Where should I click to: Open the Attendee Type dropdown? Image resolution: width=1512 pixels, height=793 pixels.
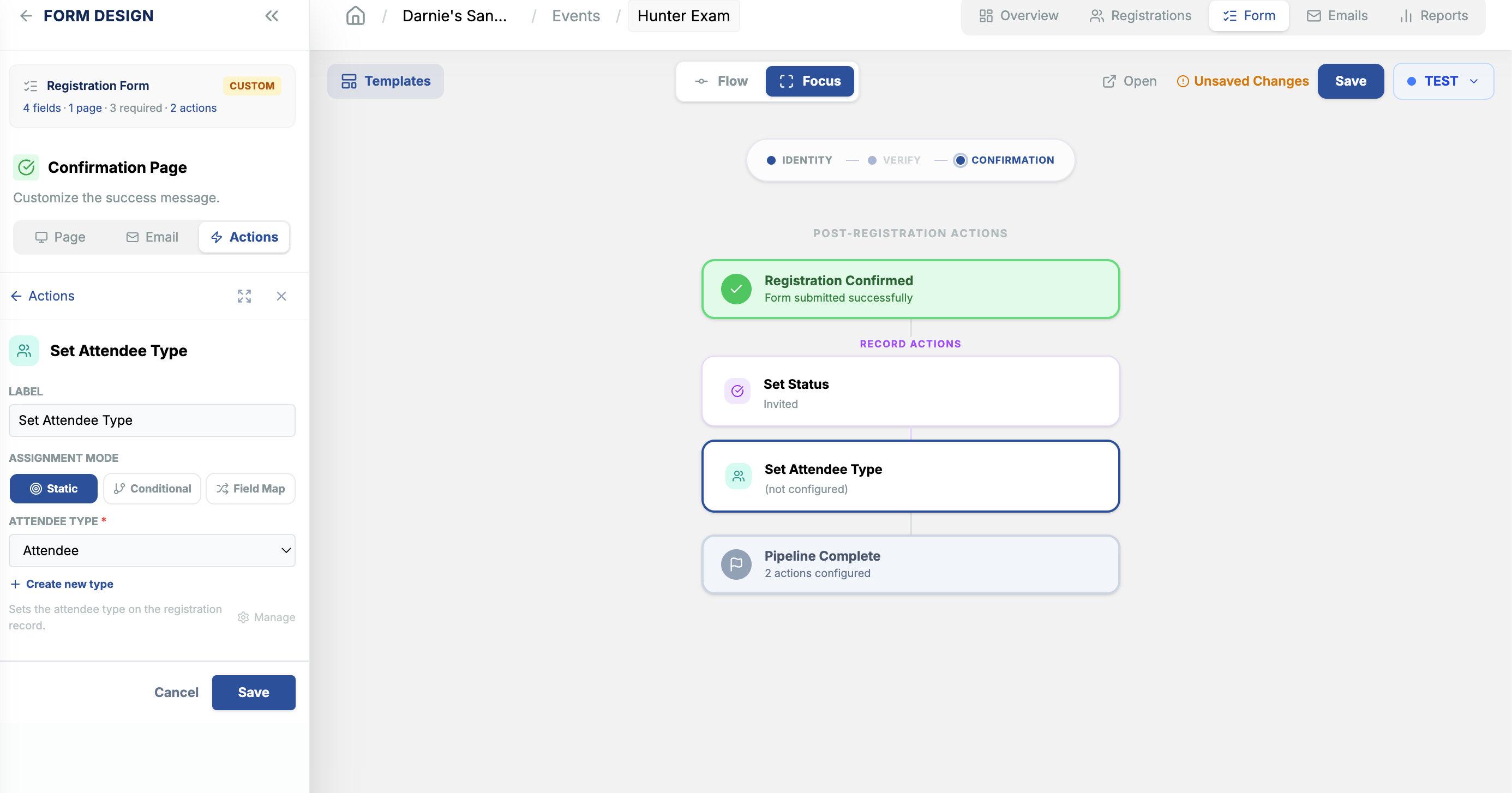(152, 551)
